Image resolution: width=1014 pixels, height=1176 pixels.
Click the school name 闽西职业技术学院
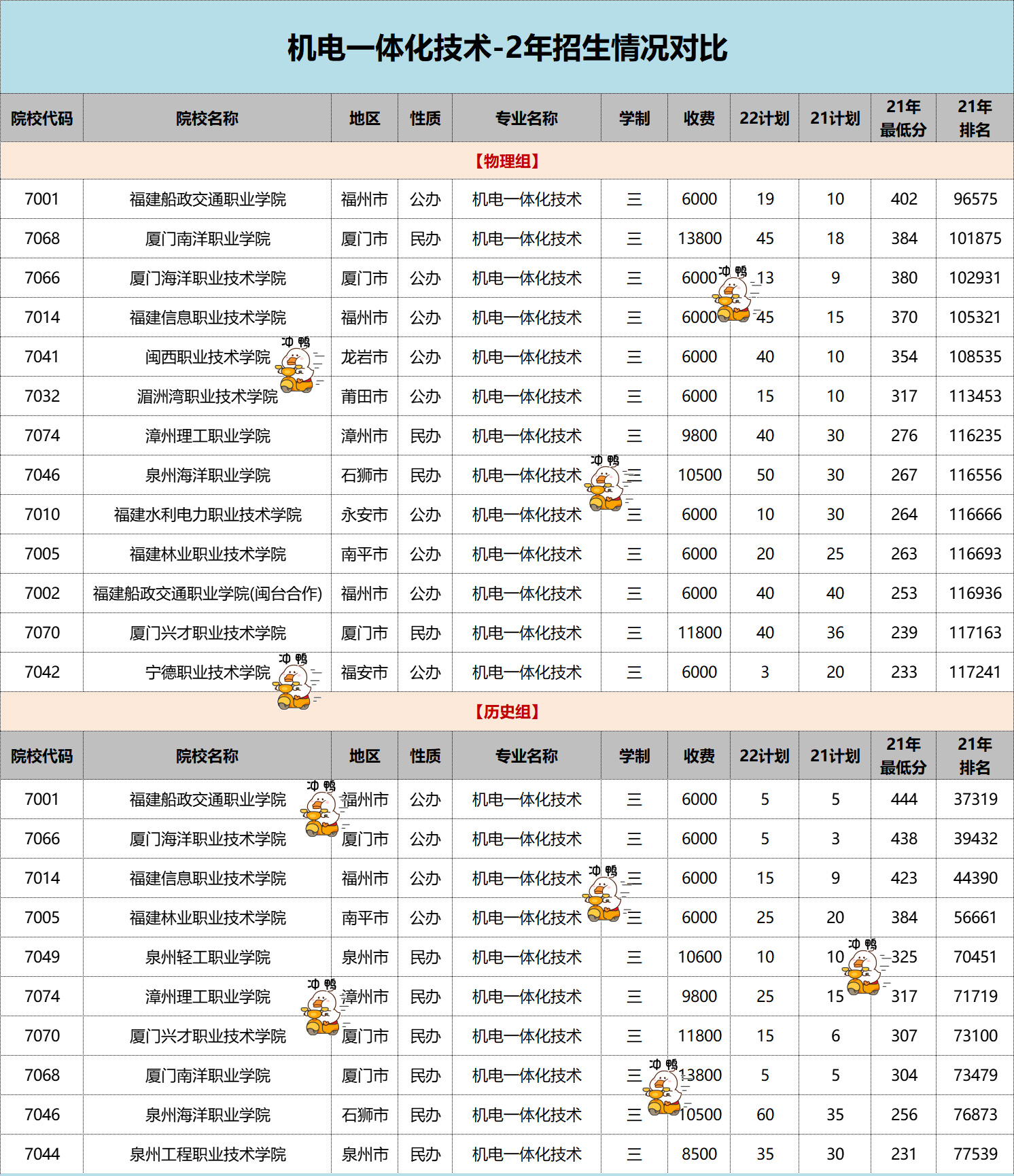pos(207,357)
